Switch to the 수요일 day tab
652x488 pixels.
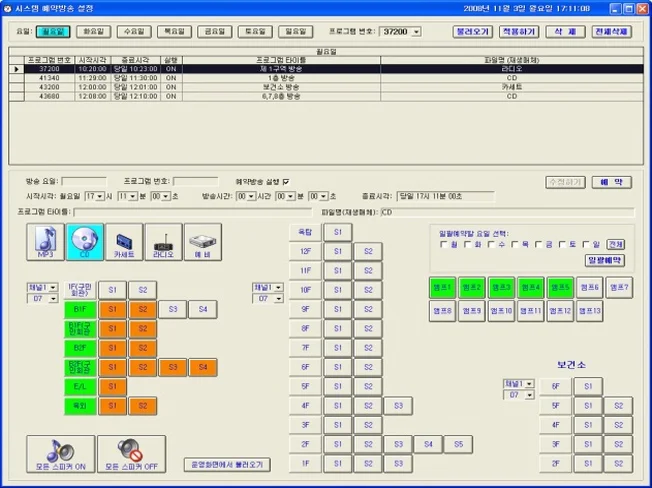point(134,32)
